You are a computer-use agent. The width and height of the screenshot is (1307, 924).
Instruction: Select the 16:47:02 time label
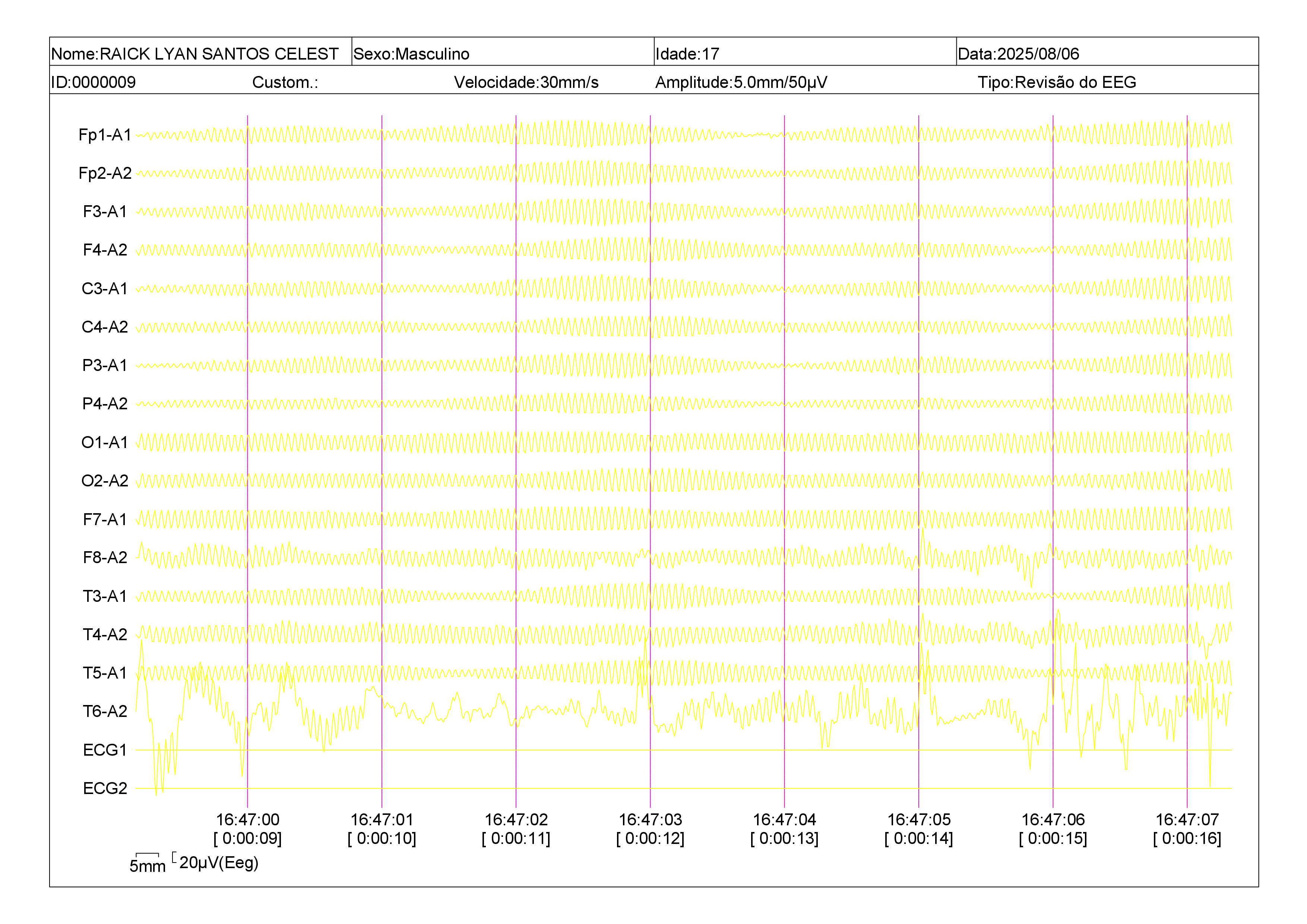tap(516, 819)
